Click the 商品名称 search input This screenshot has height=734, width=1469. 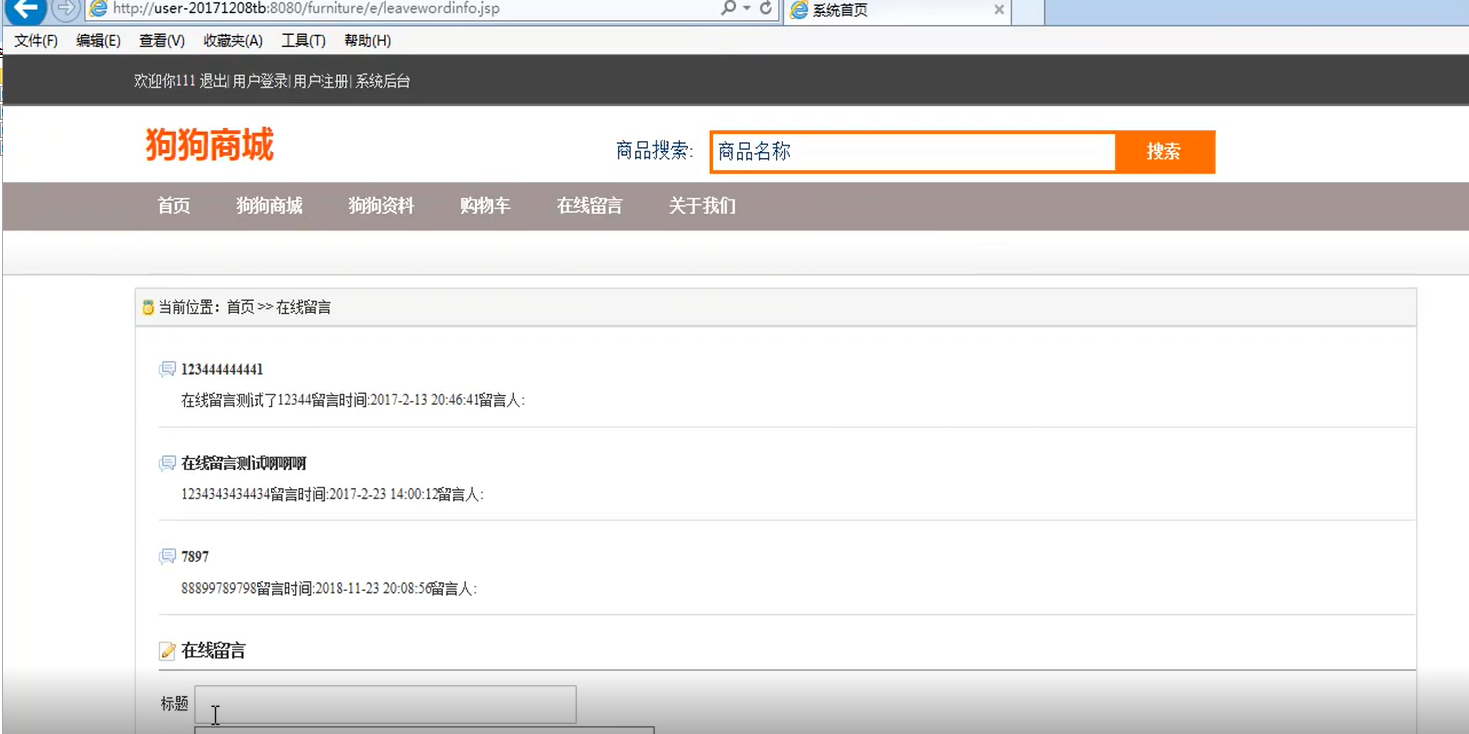coord(913,152)
